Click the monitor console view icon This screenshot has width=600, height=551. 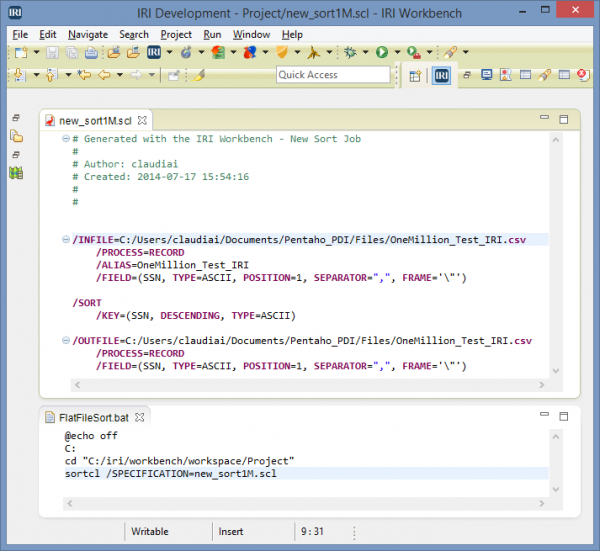(x=486, y=75)
